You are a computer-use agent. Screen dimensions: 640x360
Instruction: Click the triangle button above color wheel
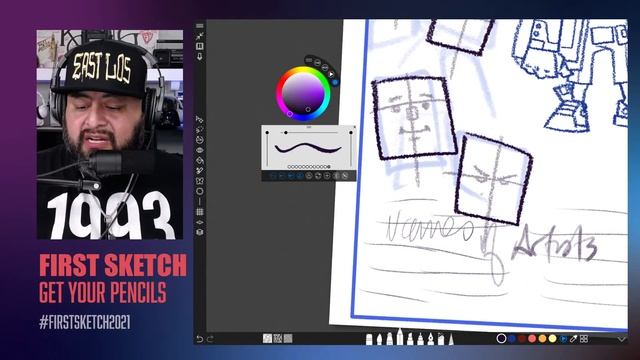[x=331, y=74]
